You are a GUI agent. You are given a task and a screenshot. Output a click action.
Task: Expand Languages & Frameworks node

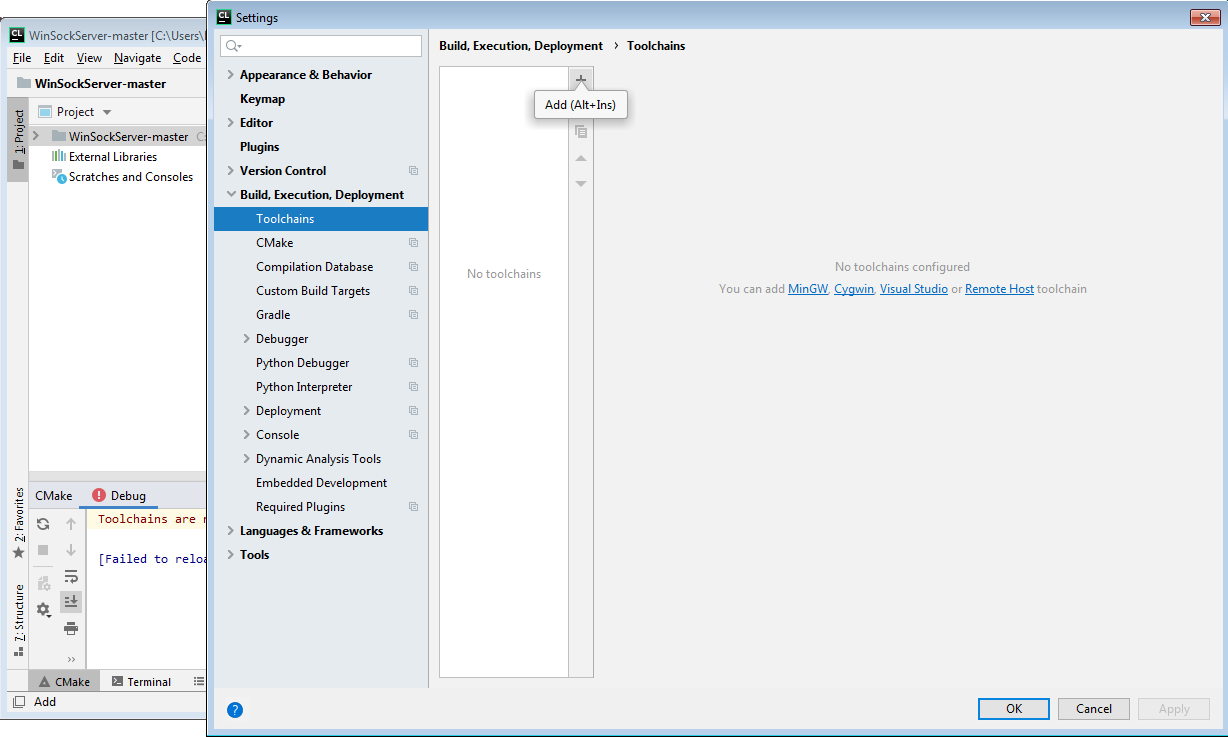click(231, 531)
